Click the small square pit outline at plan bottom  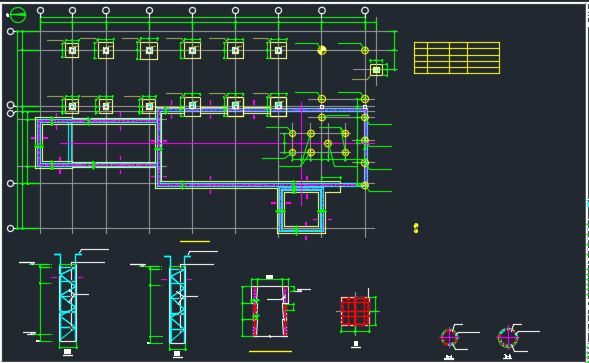coord(302,210)
